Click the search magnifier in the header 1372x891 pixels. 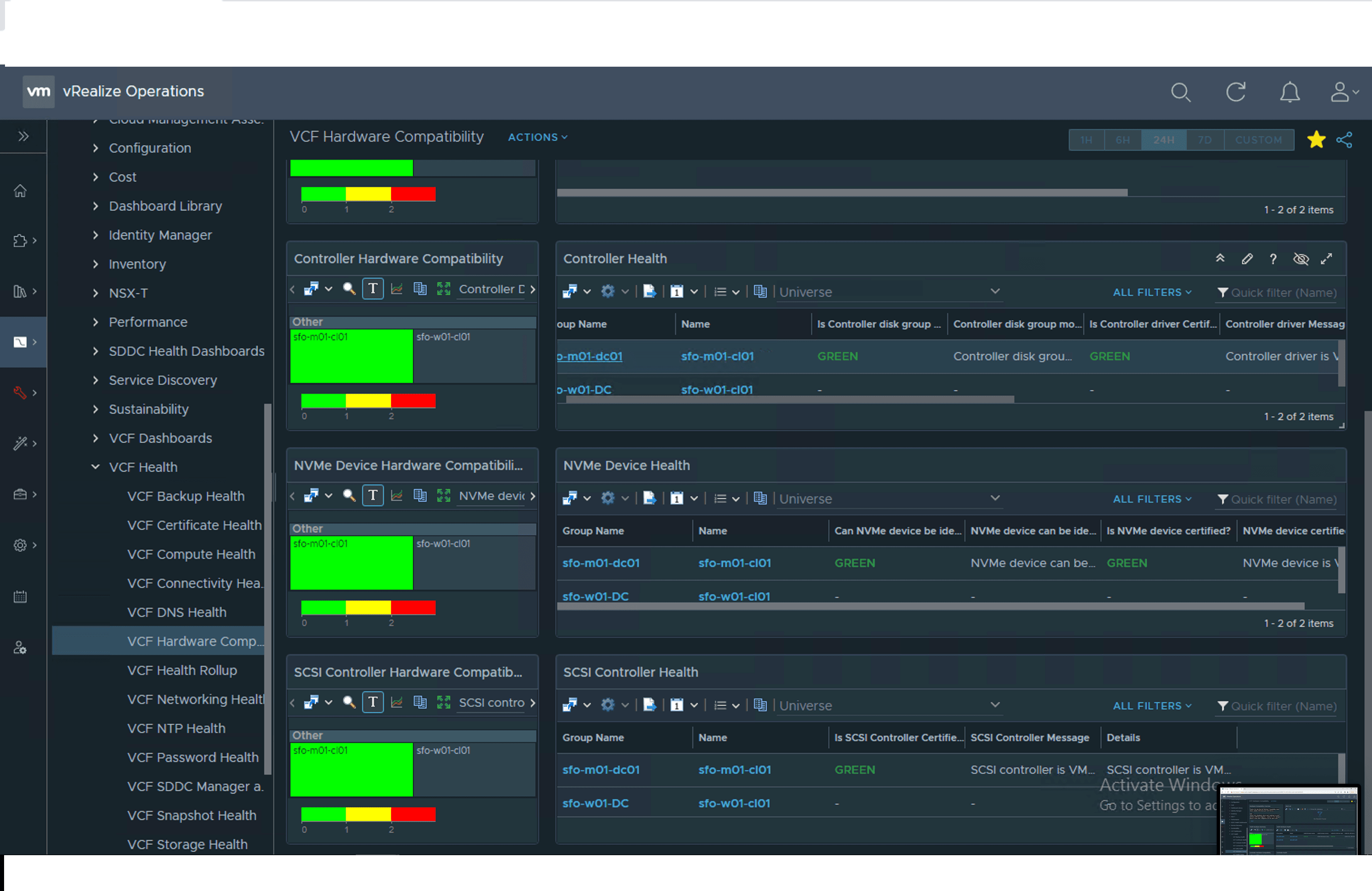[x=1181, y=92]
